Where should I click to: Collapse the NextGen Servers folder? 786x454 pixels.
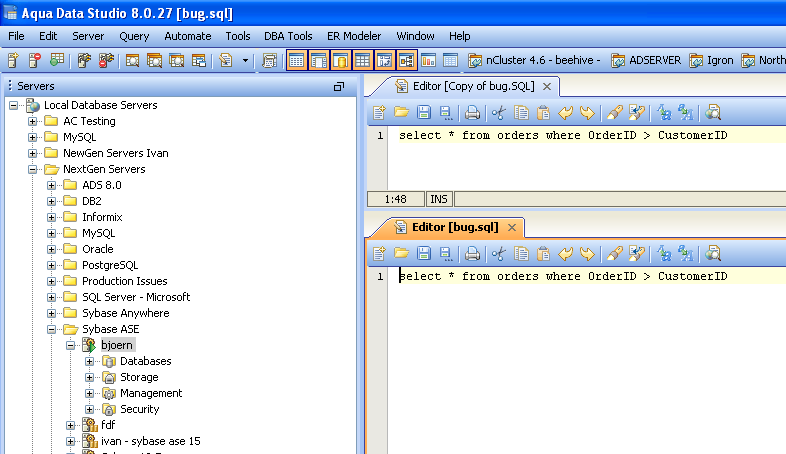tap(33, 169)
